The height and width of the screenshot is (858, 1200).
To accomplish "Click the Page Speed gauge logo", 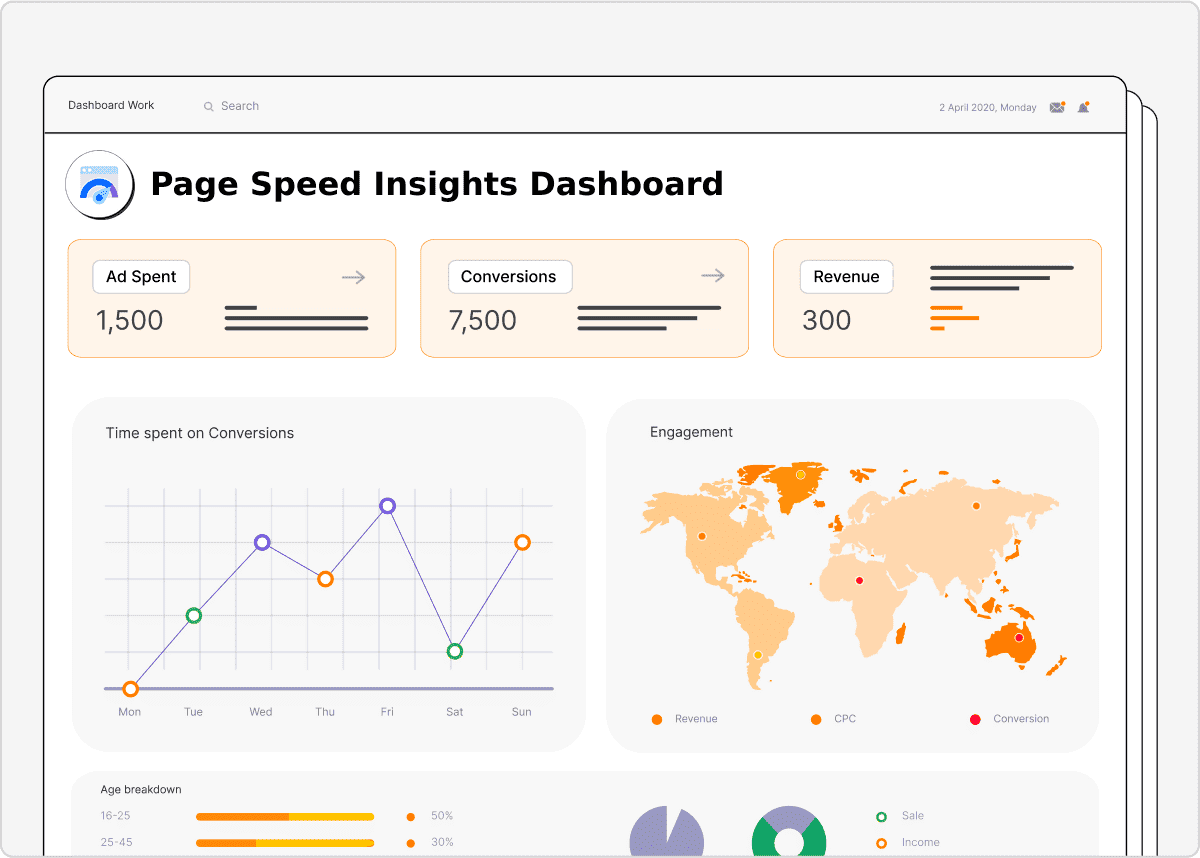I will pyautogui.click(x=99, y=184).
